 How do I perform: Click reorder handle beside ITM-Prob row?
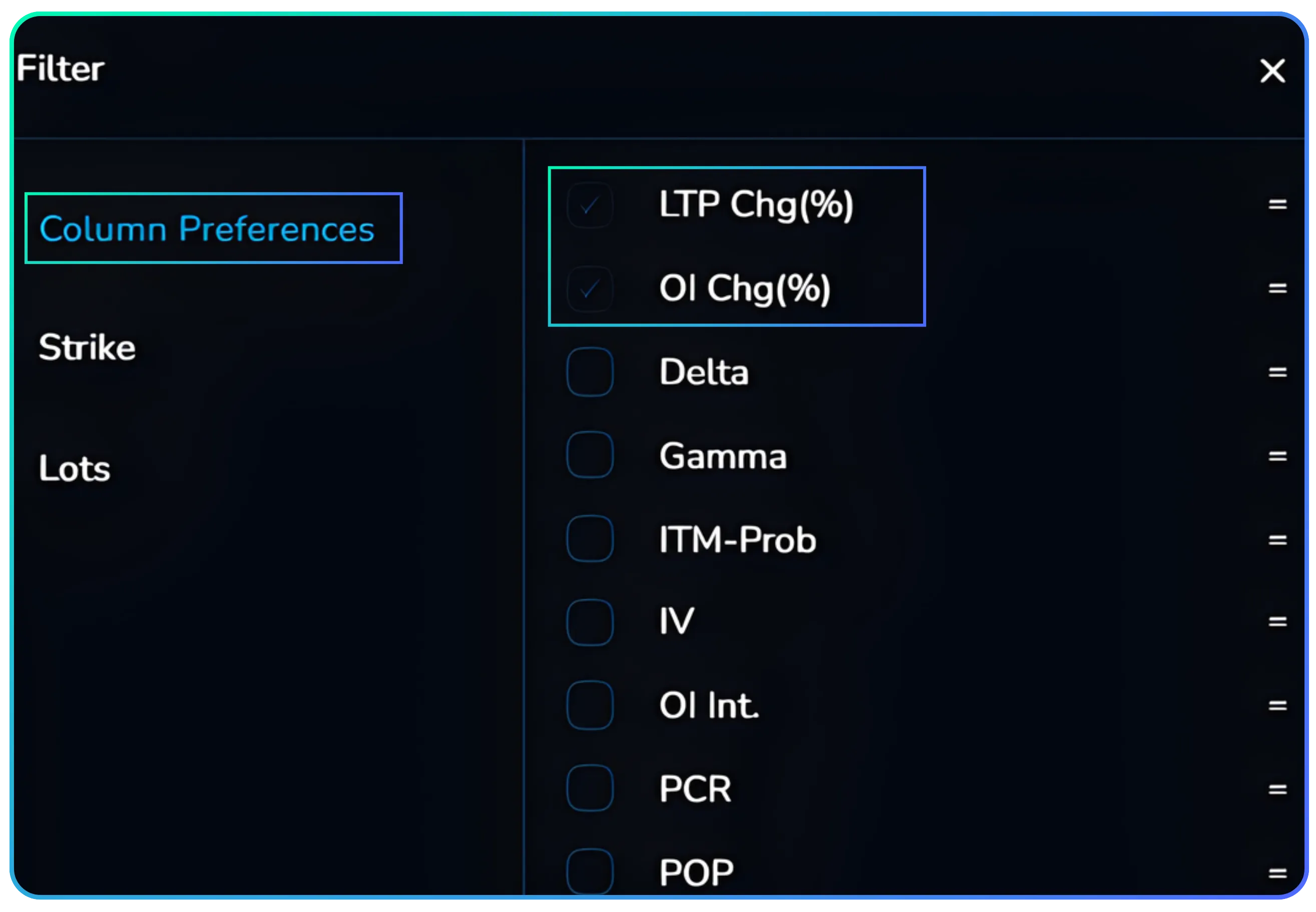pyautogui.click(x=1277, y=539)
